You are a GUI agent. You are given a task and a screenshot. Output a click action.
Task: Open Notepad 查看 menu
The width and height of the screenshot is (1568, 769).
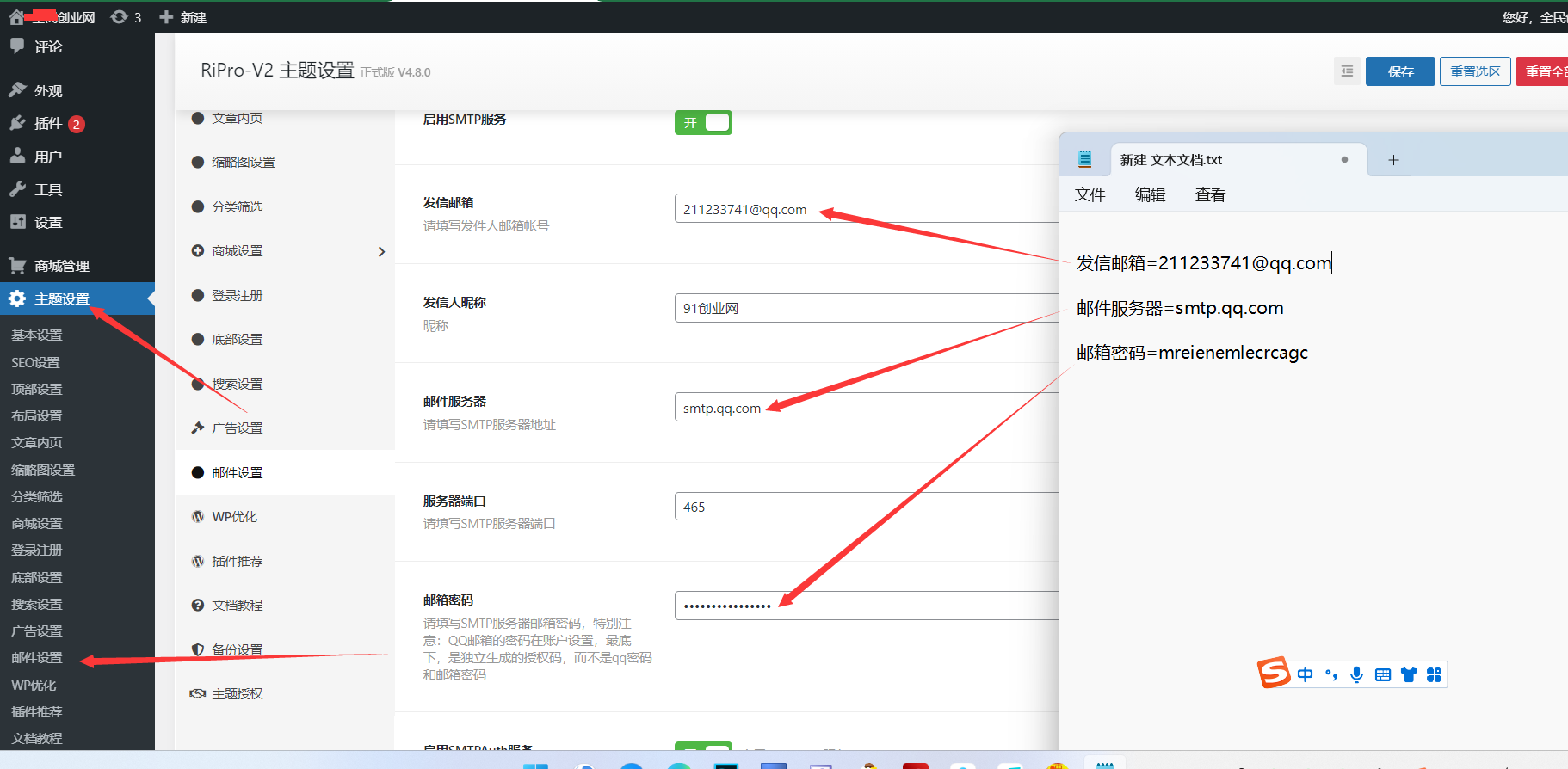(1210, 194)
